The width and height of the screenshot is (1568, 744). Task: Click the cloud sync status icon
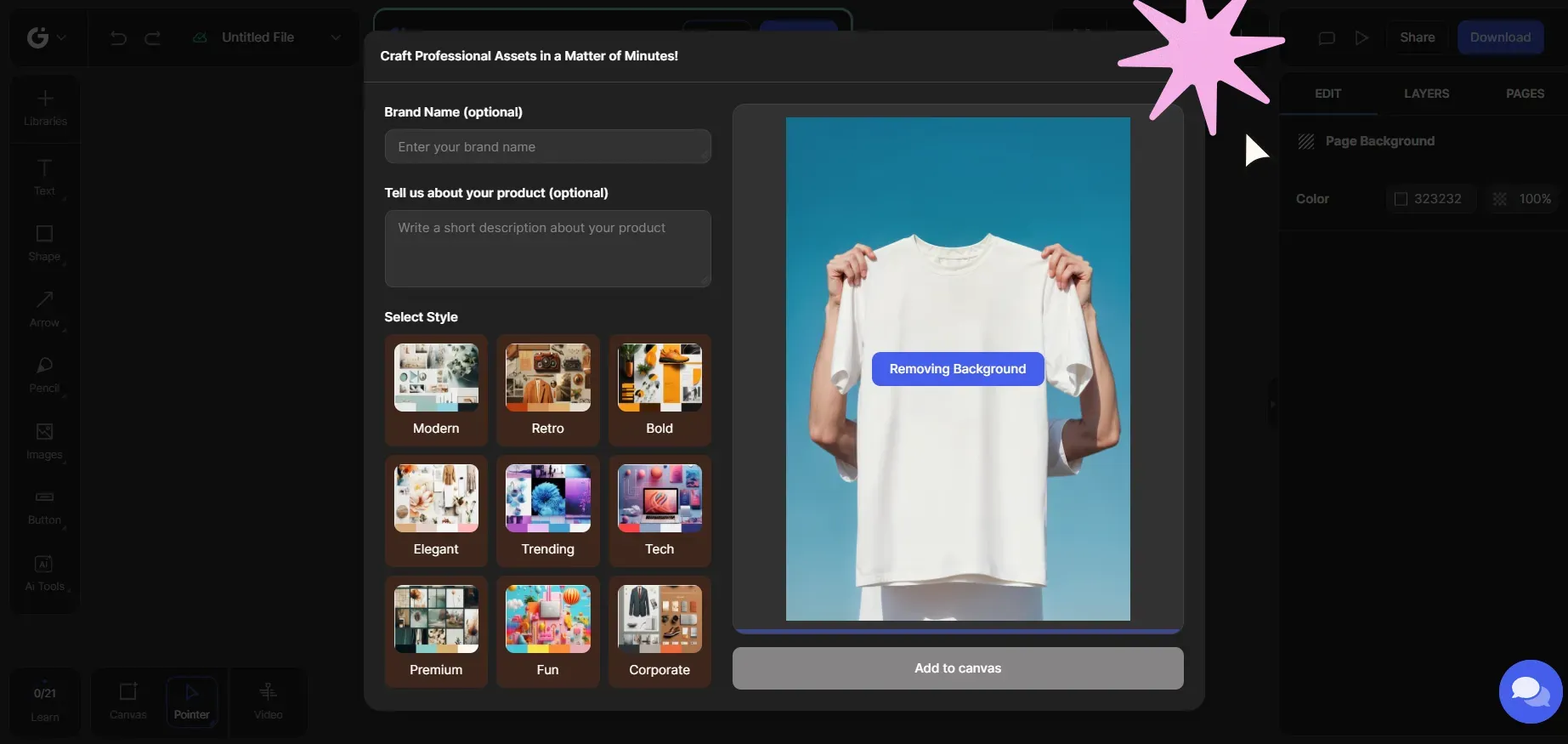coord(200,37)
